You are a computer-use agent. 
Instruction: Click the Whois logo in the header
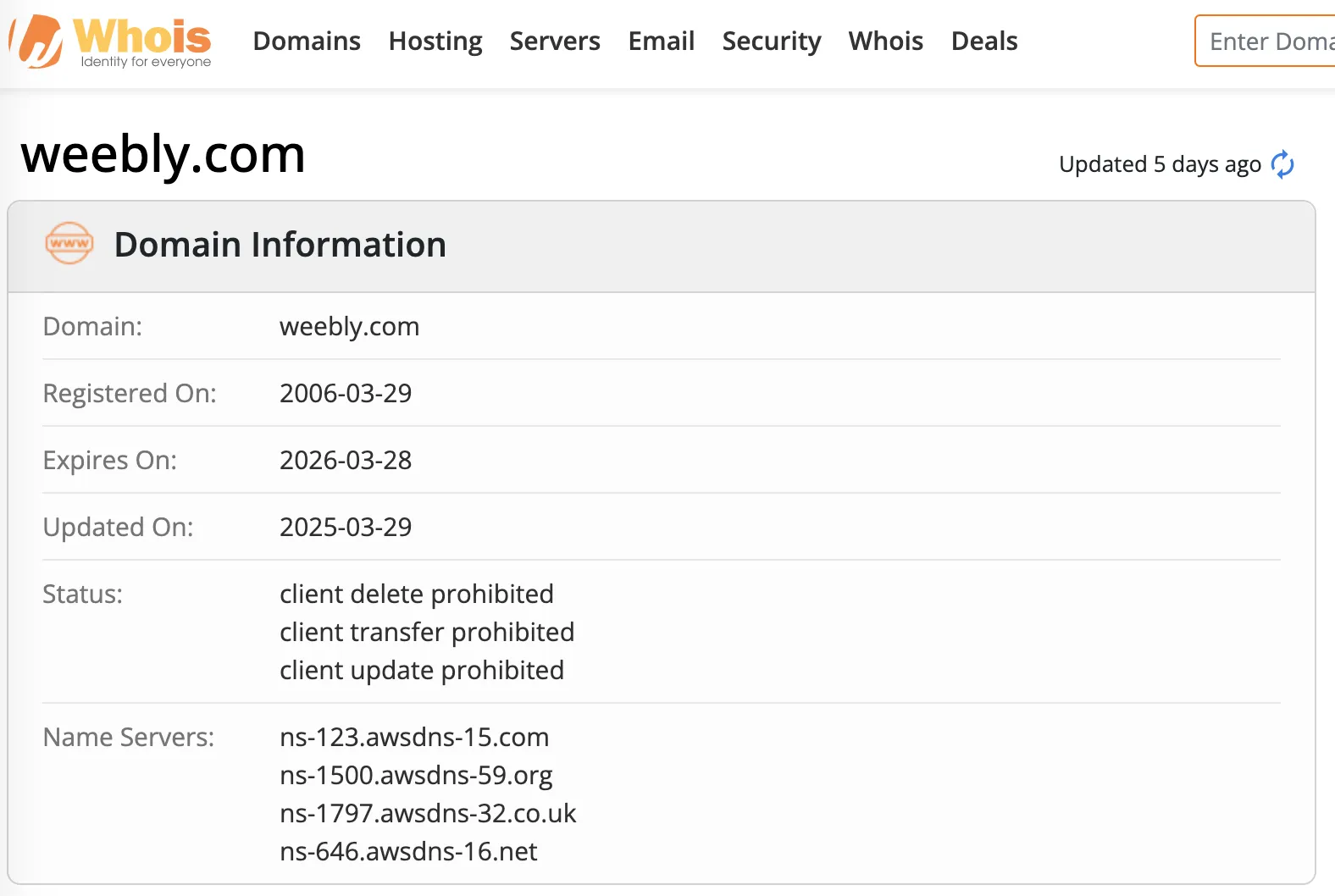110,41
